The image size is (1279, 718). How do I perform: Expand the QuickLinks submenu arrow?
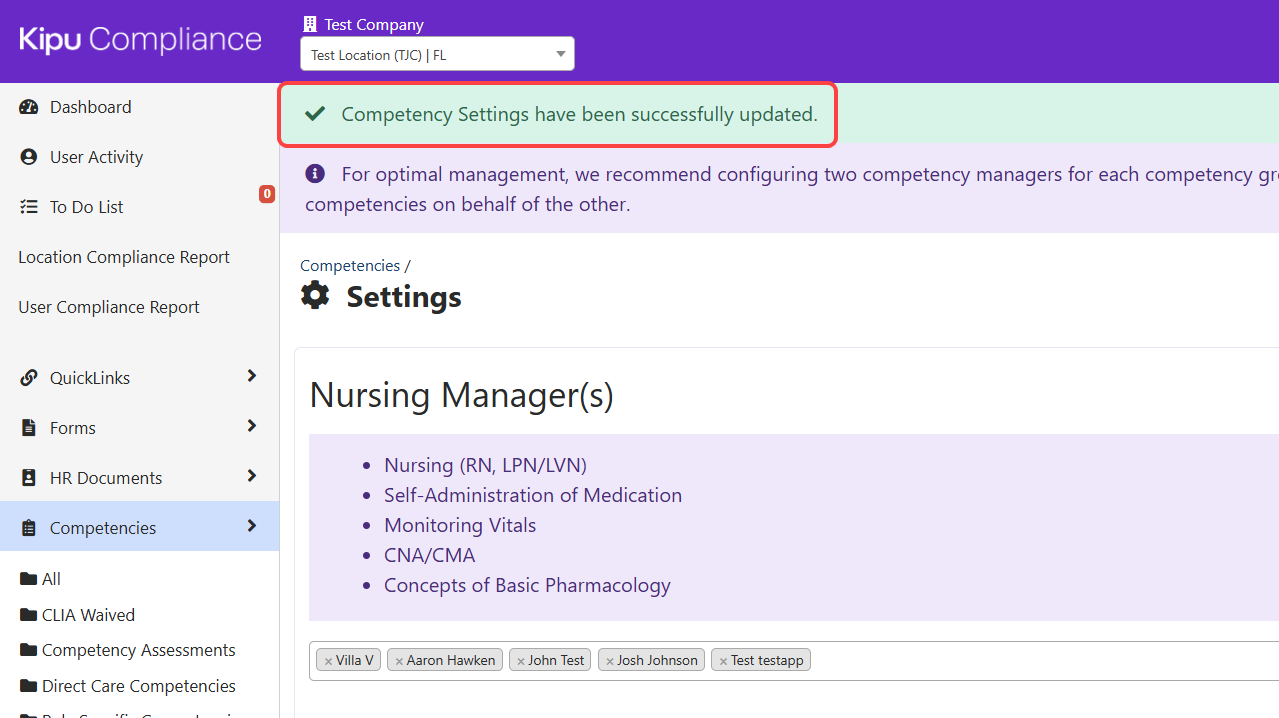[251, 376]
